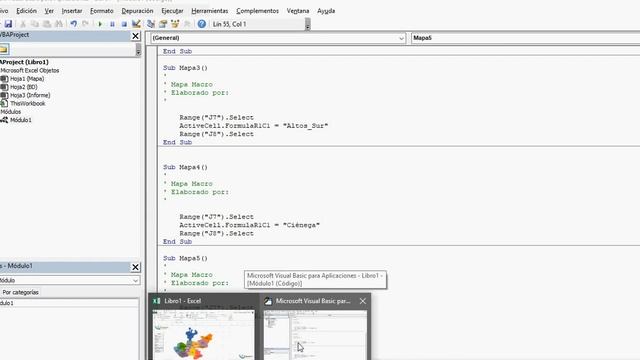Click the Lín 55, Col 1 position indicator
This screenshot has height=360, width=640.
click(229, 24)
